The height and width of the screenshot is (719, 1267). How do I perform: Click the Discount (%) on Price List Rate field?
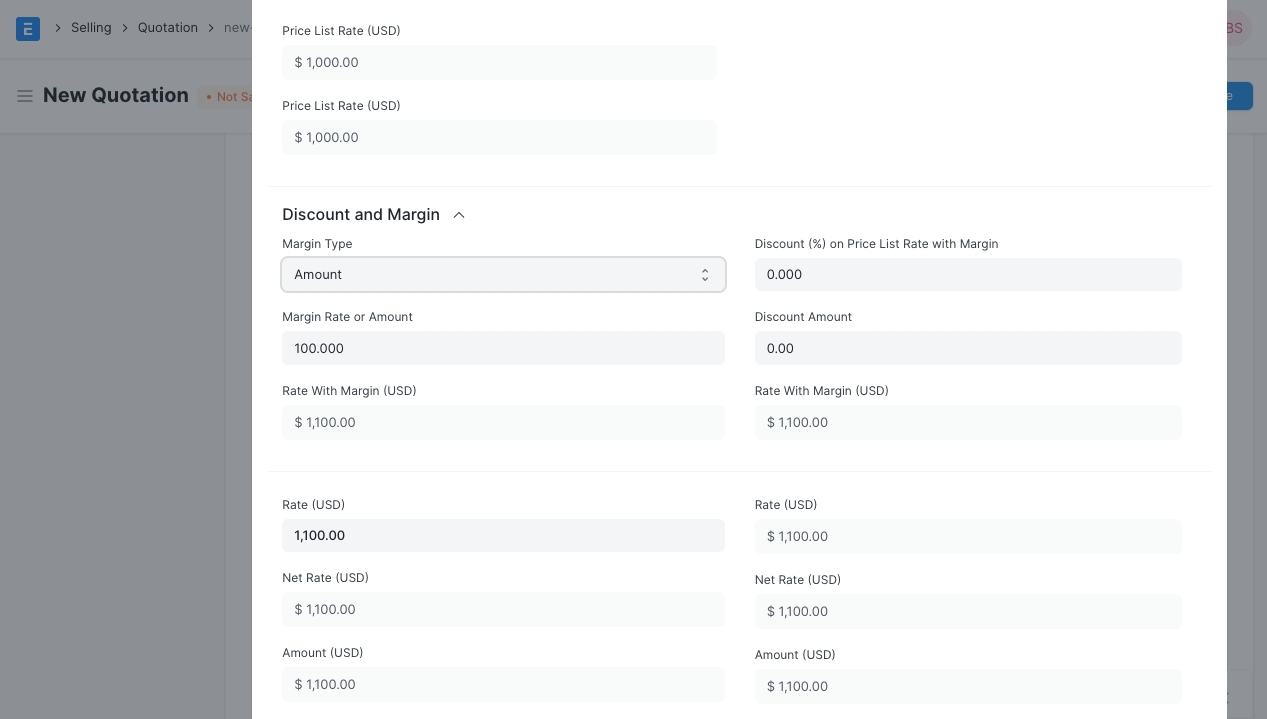tap(967, 275)
